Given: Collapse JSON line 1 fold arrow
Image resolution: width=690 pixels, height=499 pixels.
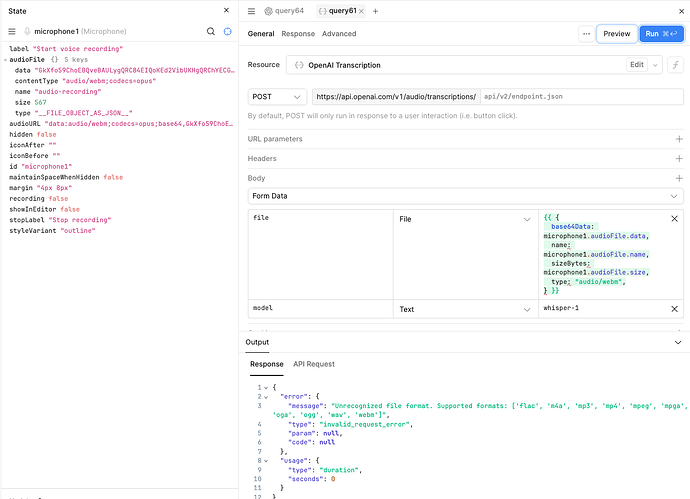Looking at the screenshot, I should [x=266, y=388].
